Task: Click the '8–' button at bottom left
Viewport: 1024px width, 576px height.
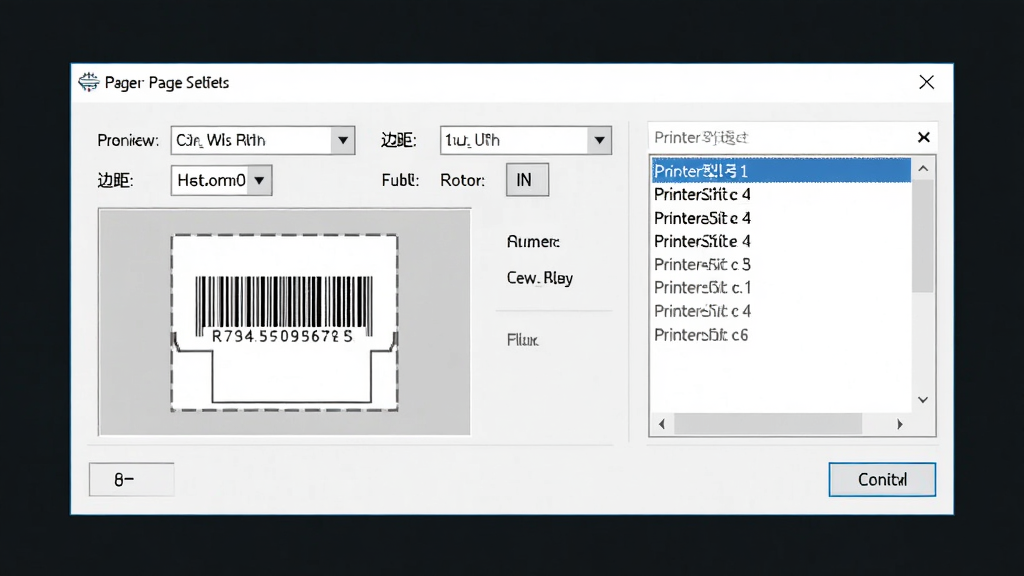Action: click(131, 479)
